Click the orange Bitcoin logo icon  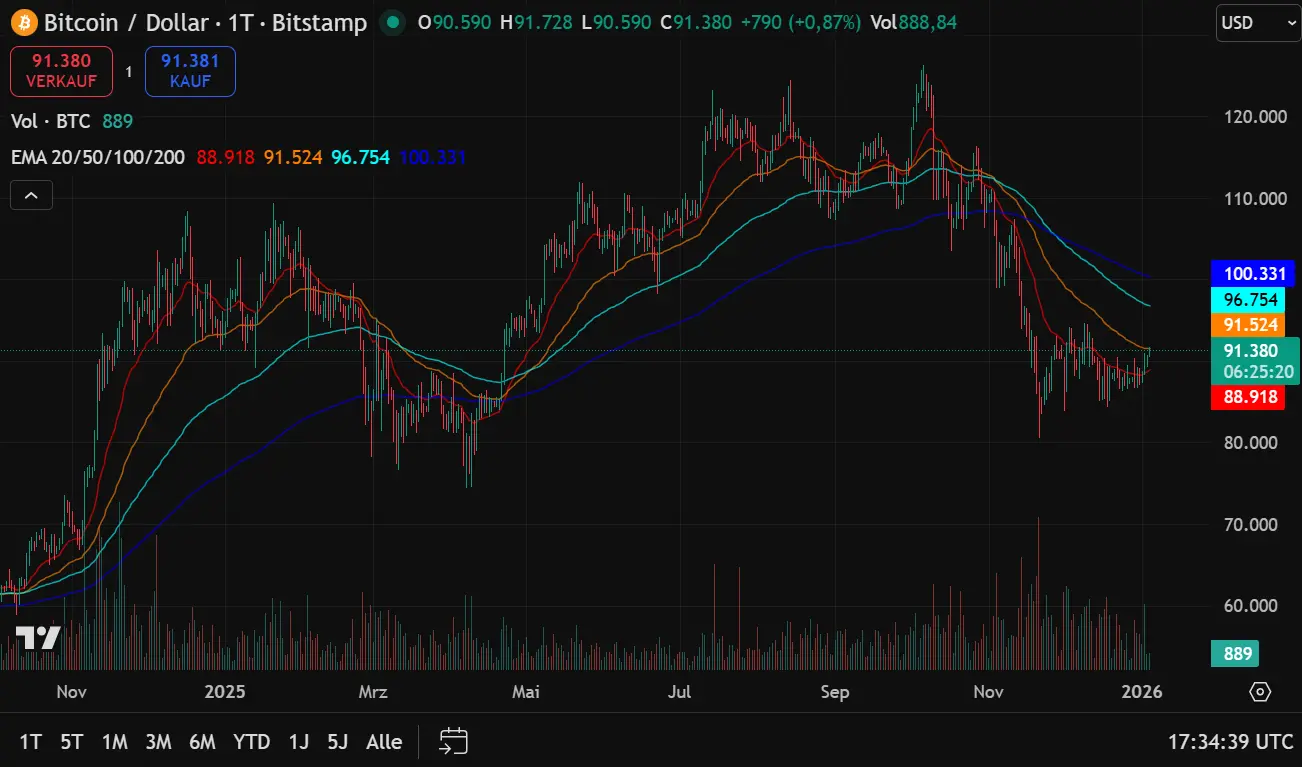pyautogui.click(x=23, y=22)
